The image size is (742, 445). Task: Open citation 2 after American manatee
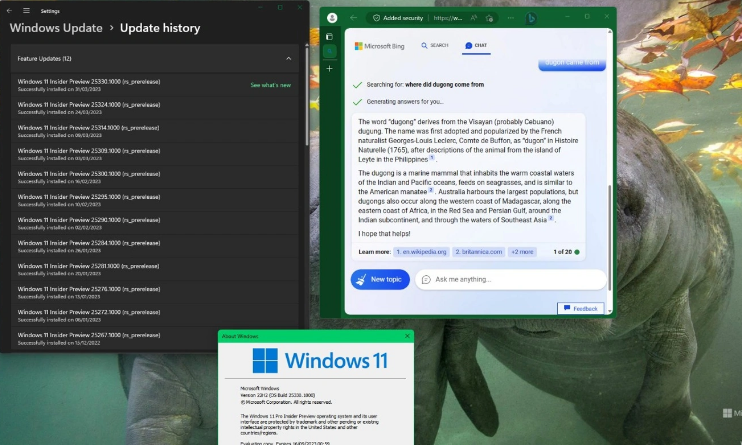pyautogui.click(x=431, y=190)
